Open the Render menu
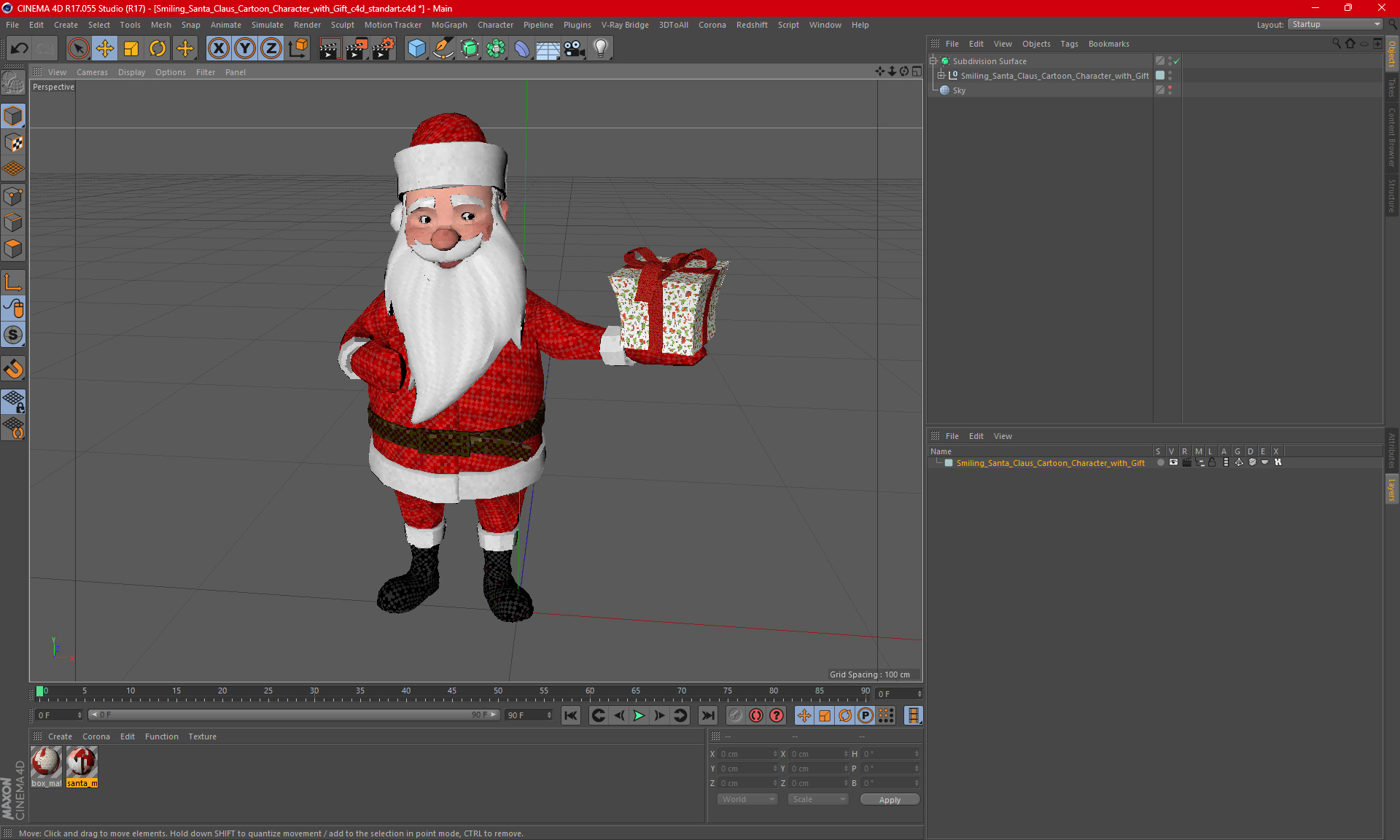 pos(307,25)
